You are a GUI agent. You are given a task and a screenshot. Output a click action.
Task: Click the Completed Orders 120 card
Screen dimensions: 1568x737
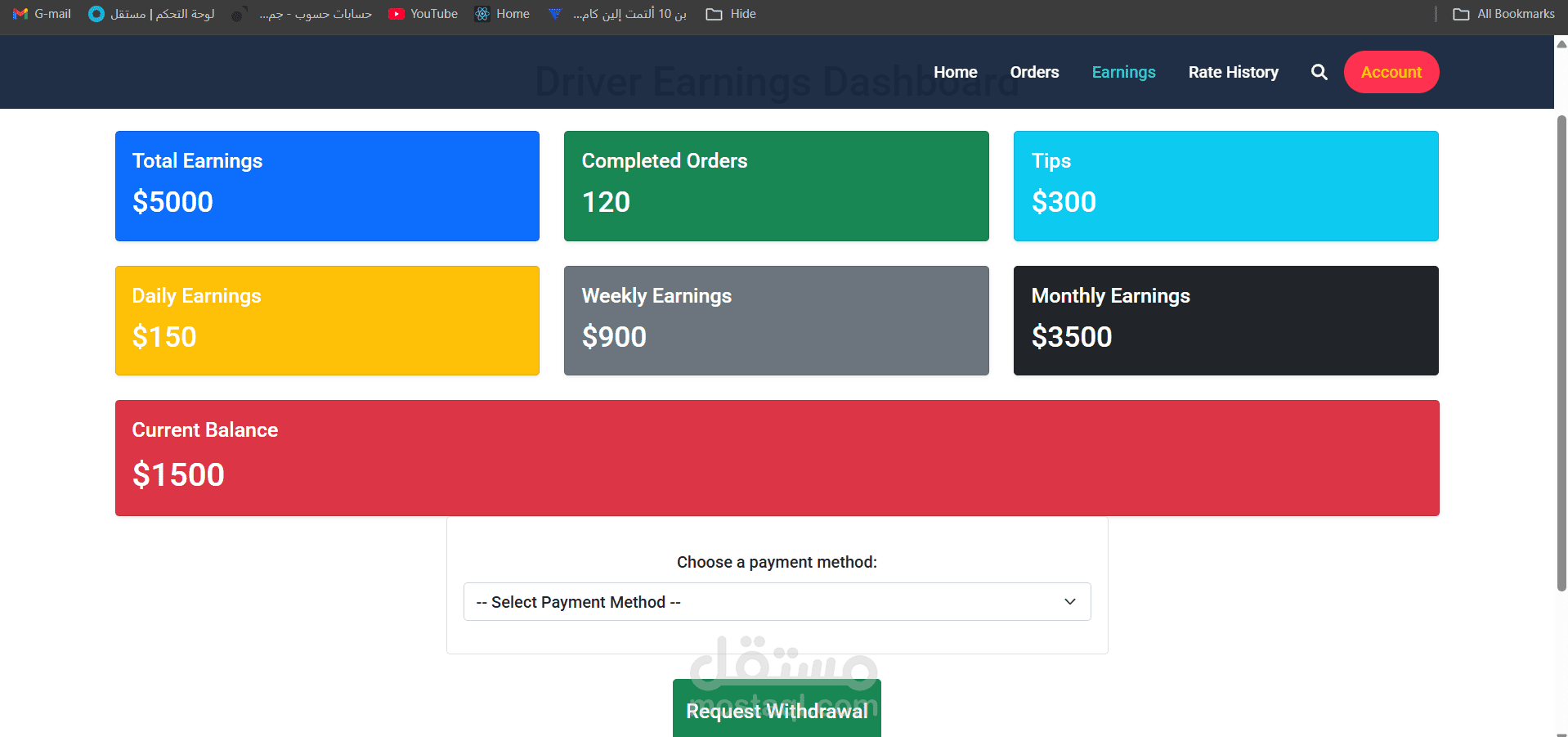tap(777, 186)
